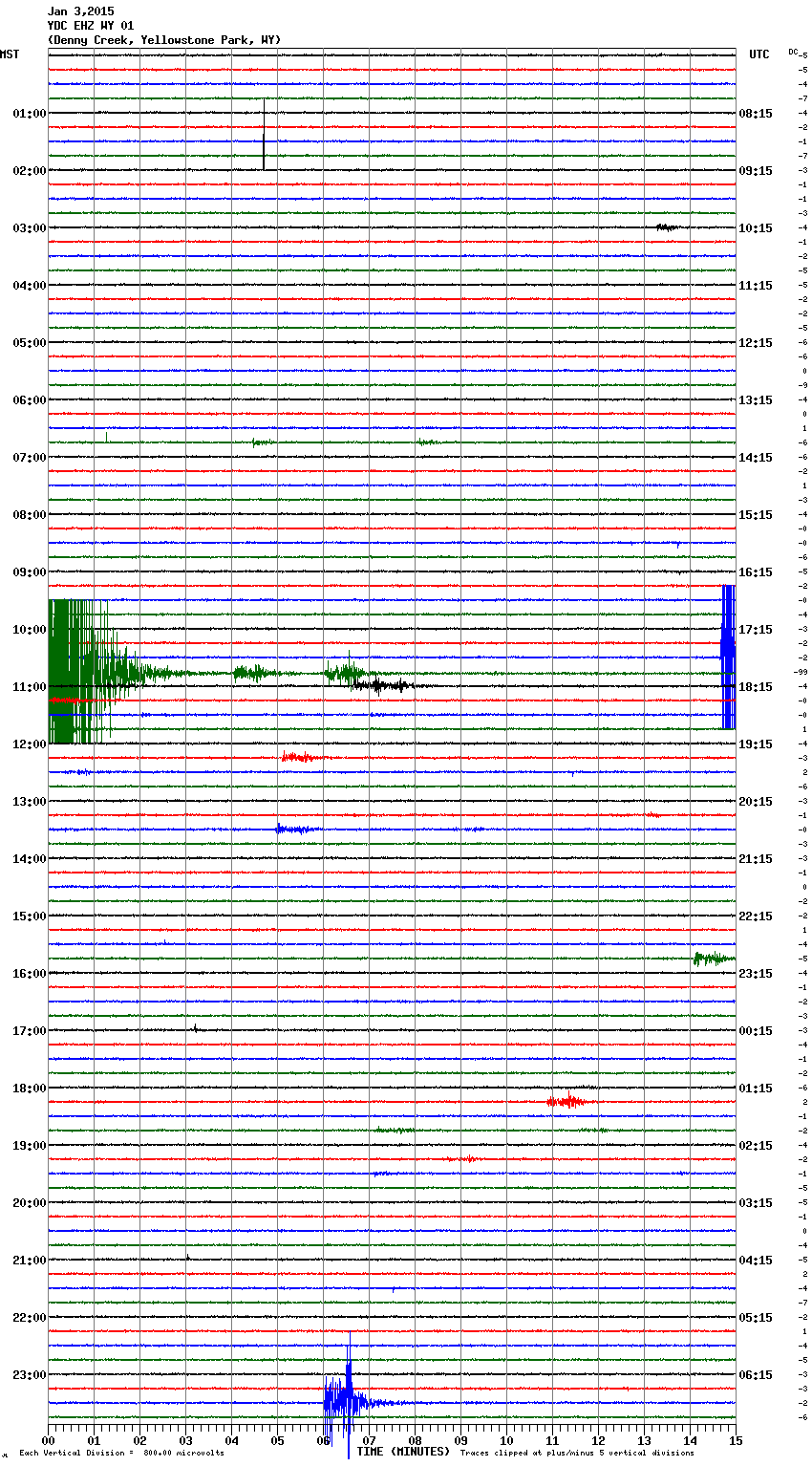Select the 10:00 MST time label
Viewport: 812px width, 1466px height.
pos(29,630)
